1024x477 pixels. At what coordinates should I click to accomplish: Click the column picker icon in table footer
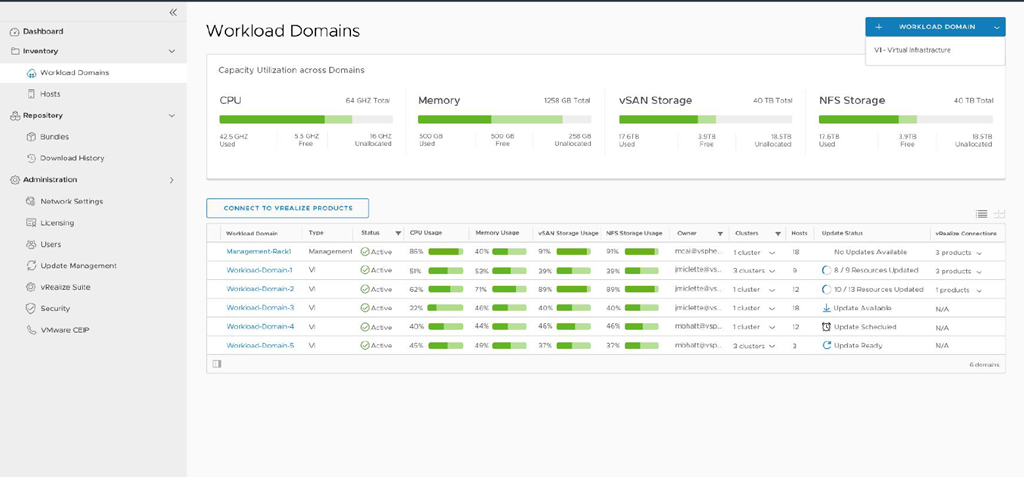(217, 364)
